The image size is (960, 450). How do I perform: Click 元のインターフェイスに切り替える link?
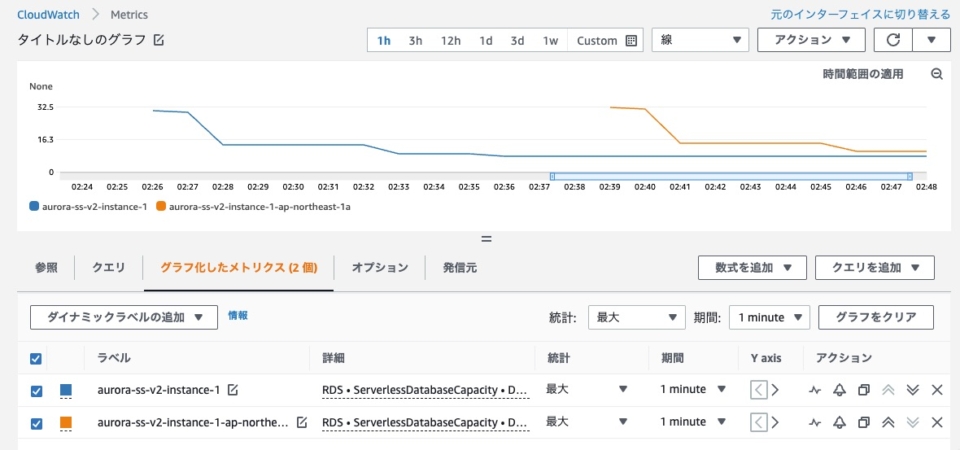click(860, 14)
